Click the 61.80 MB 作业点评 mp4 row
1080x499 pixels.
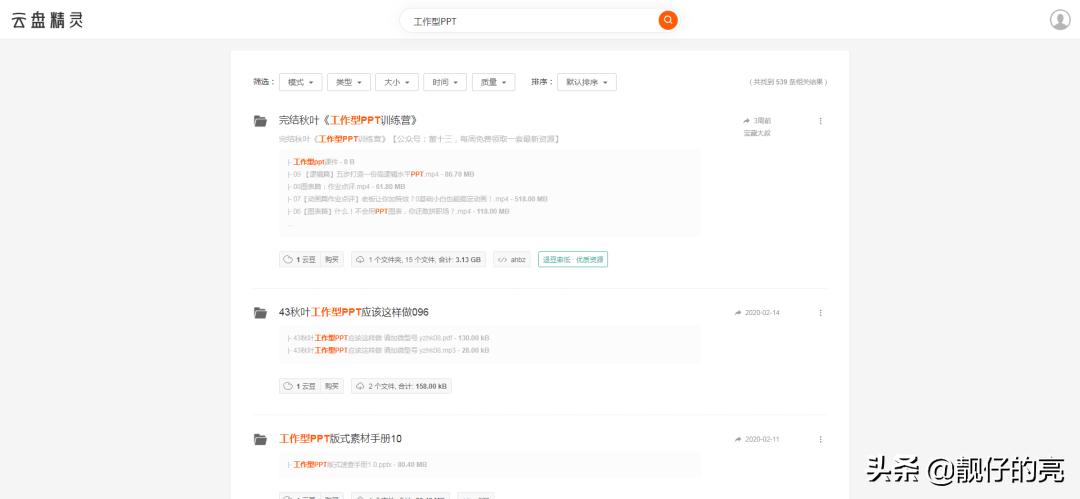[x=346, y=187]
